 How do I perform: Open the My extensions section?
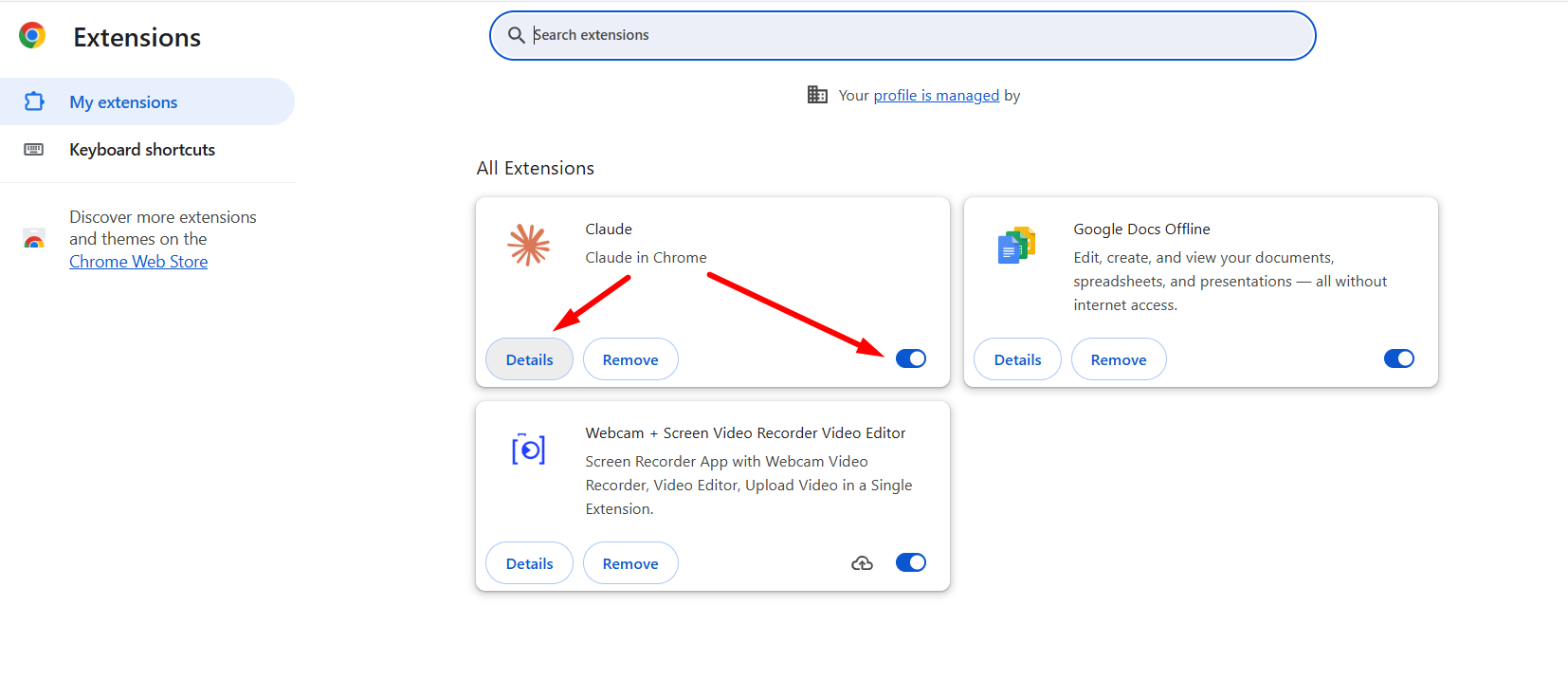[x=147, y=101]
